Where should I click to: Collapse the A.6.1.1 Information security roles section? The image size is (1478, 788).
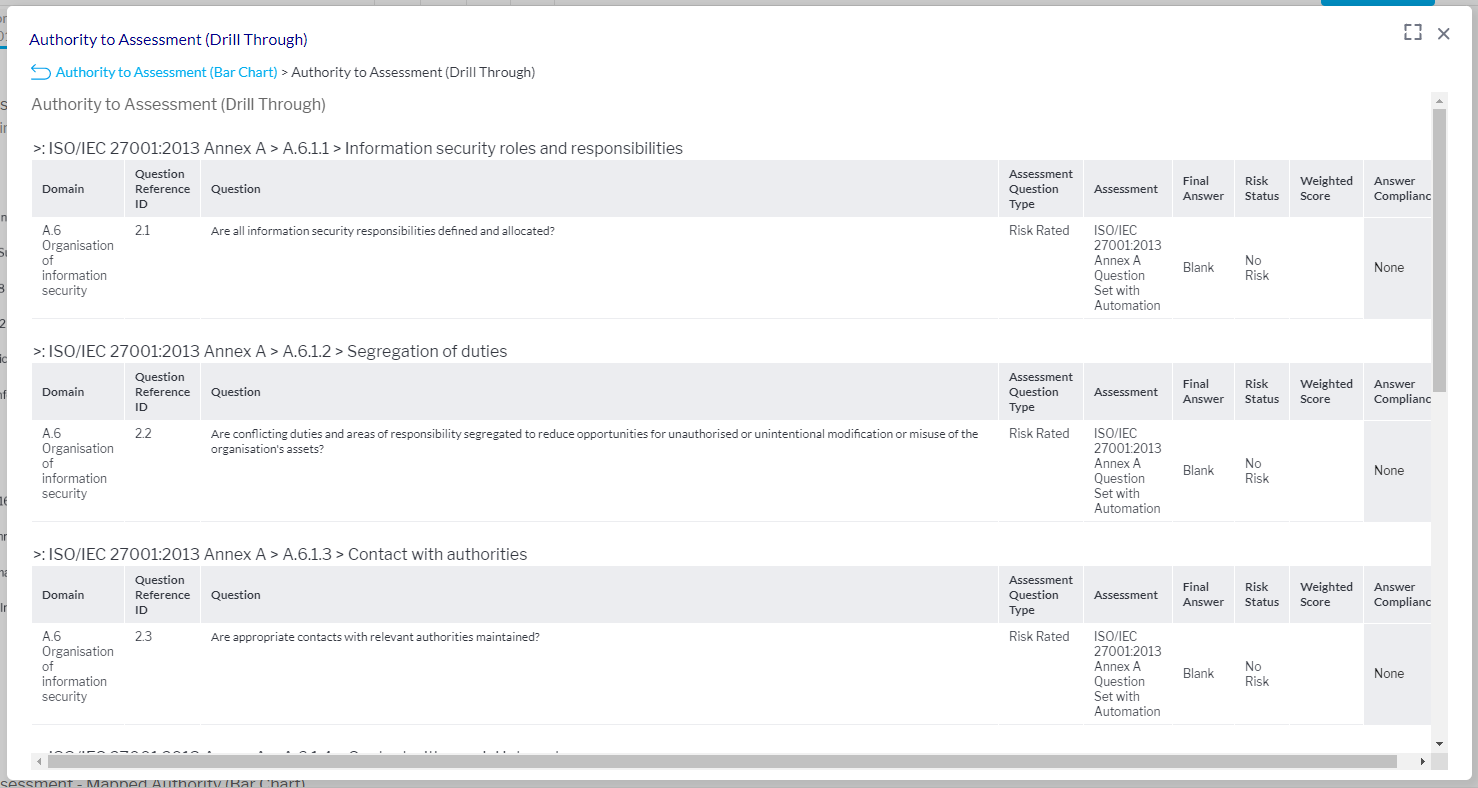(37, 147)
